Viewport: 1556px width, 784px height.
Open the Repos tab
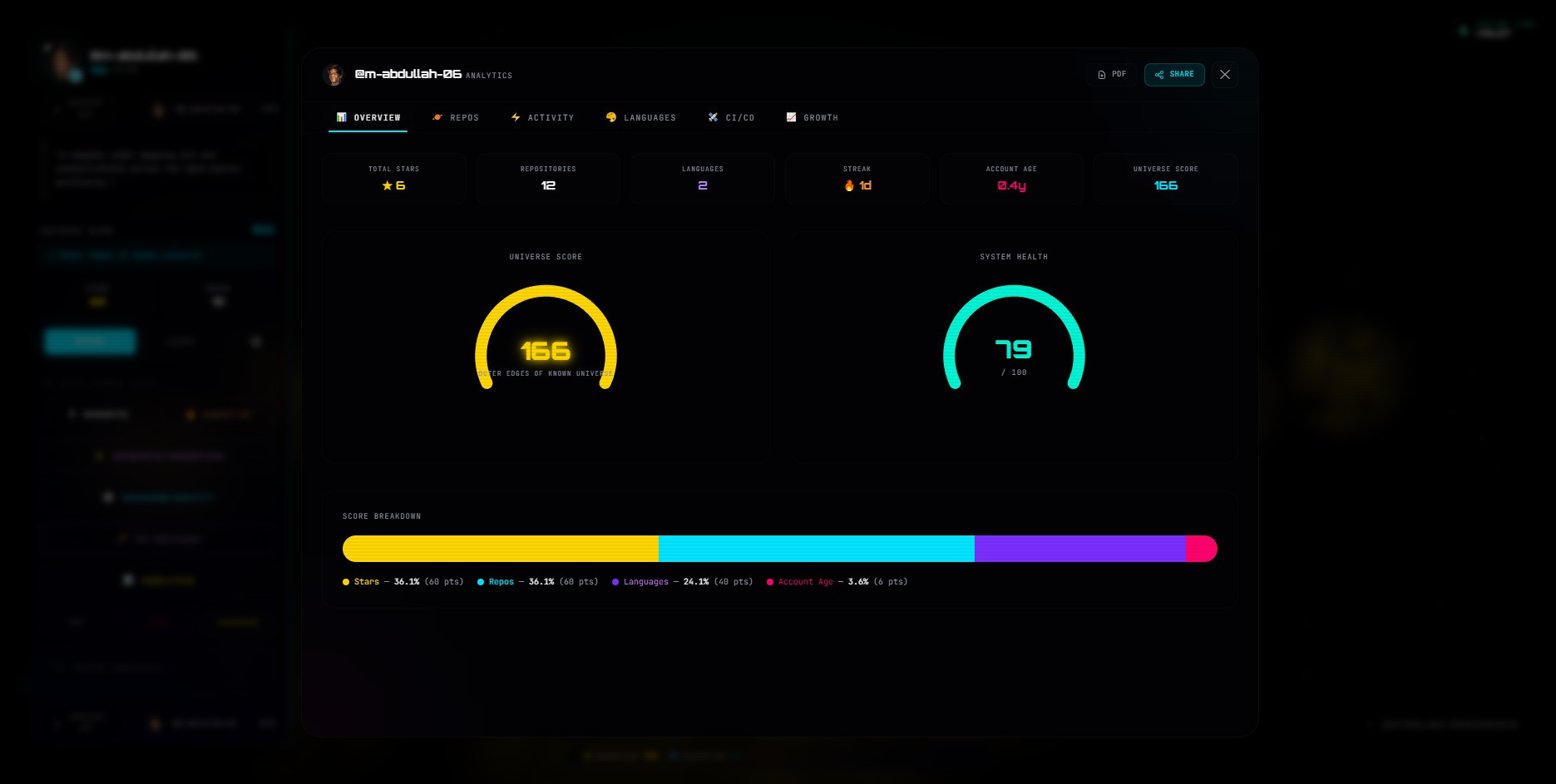point(455,118)
